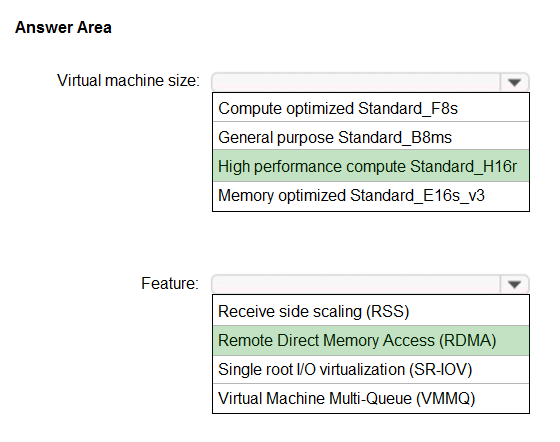Click the Answer Area heading

[x=63, y=27]
